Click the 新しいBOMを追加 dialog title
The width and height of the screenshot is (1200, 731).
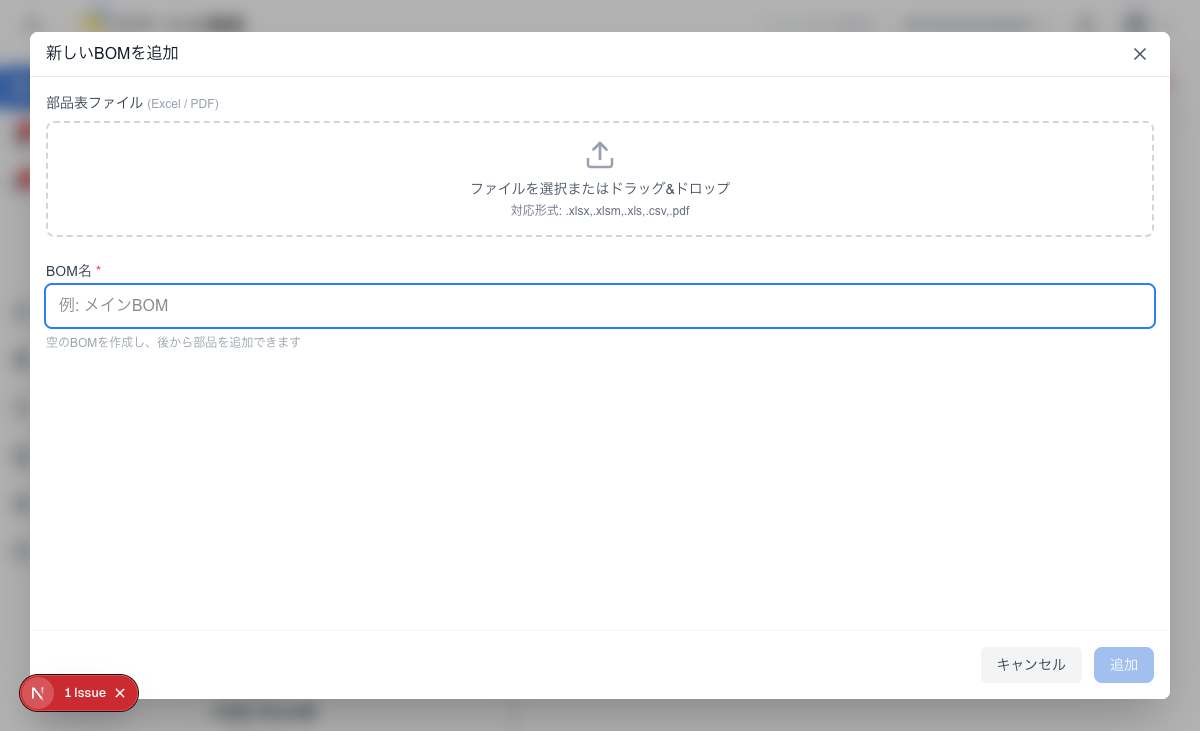click(112, 53)
